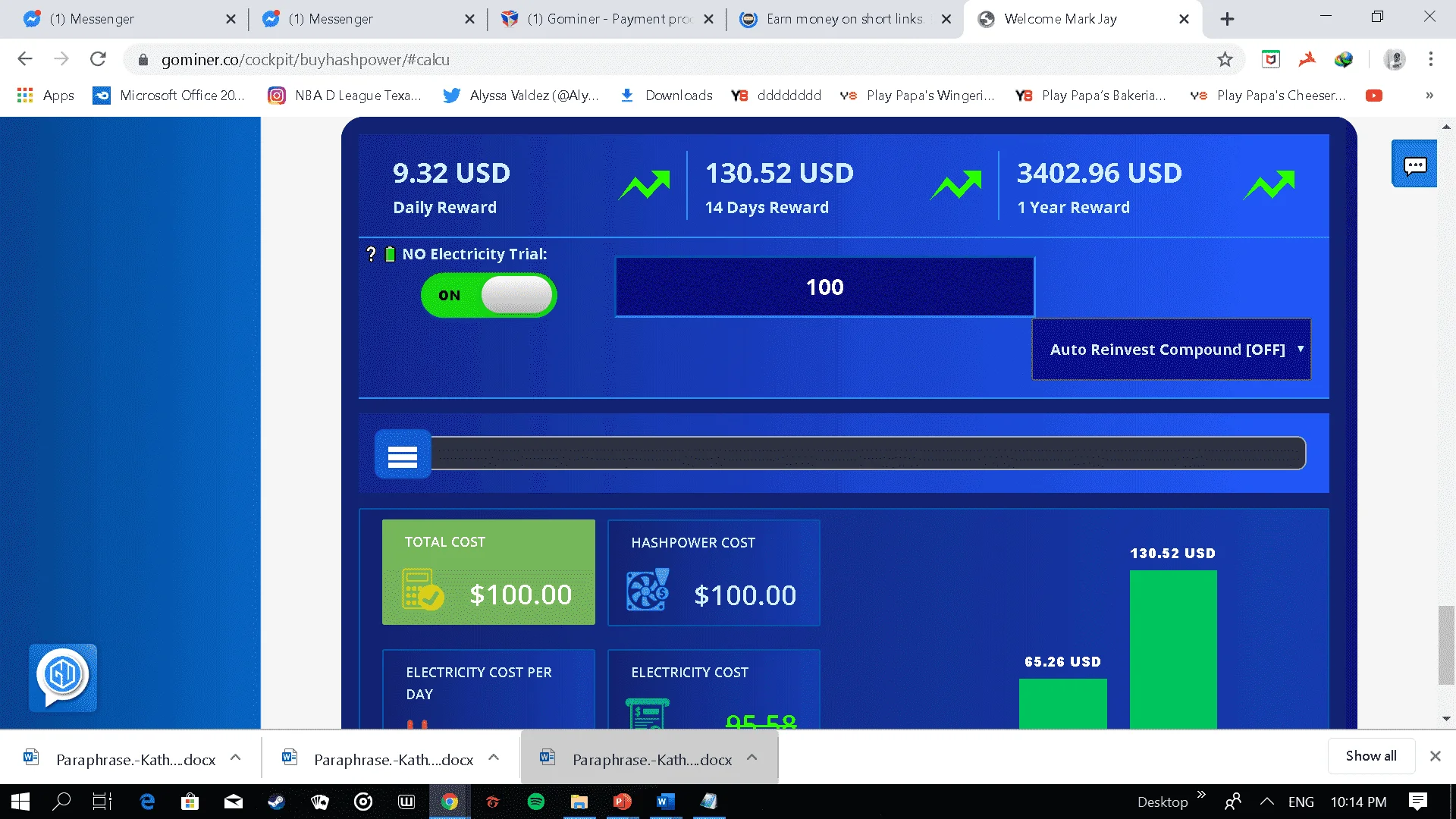The image size is (1456, 819).
Task: Bookmark this page with the star icon
Action: [x=1225, y=59]
